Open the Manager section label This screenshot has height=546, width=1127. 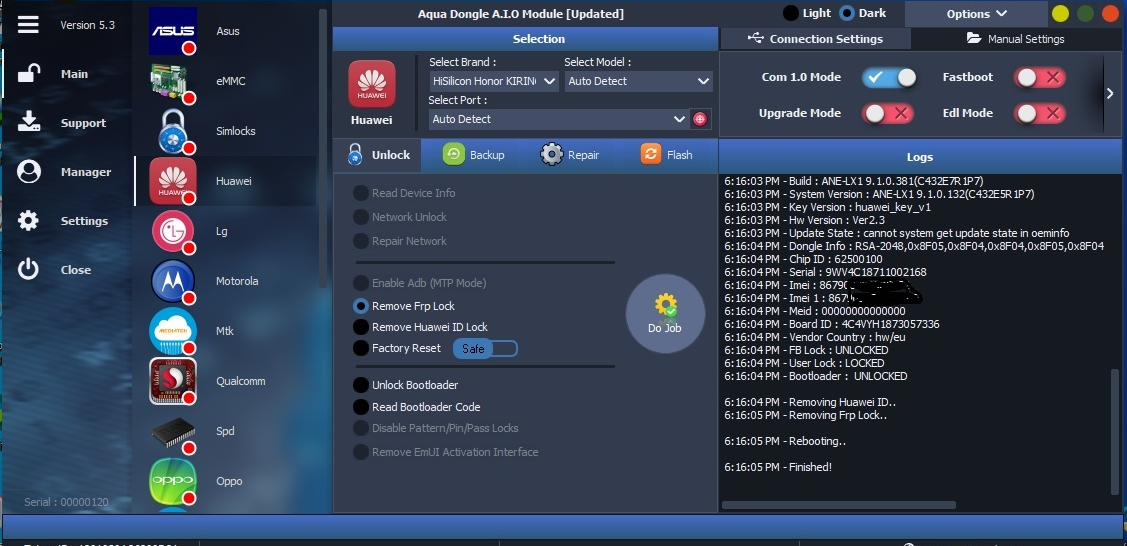[x=86, y=172]
